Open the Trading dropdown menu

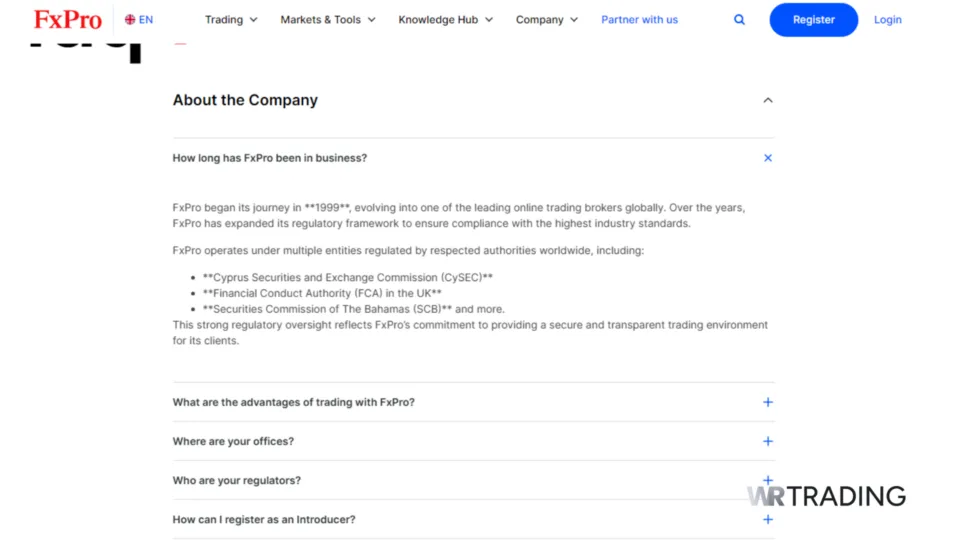click(231, 20)
